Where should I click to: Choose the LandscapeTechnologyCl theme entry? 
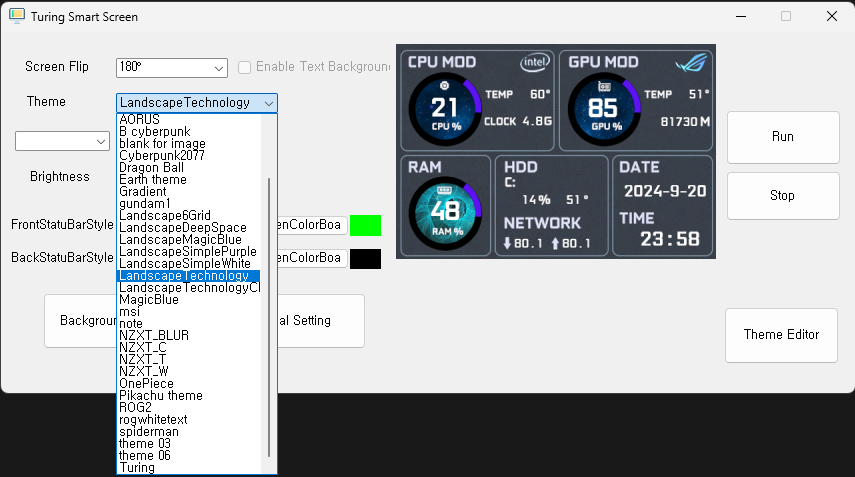(x=189, y=287)
